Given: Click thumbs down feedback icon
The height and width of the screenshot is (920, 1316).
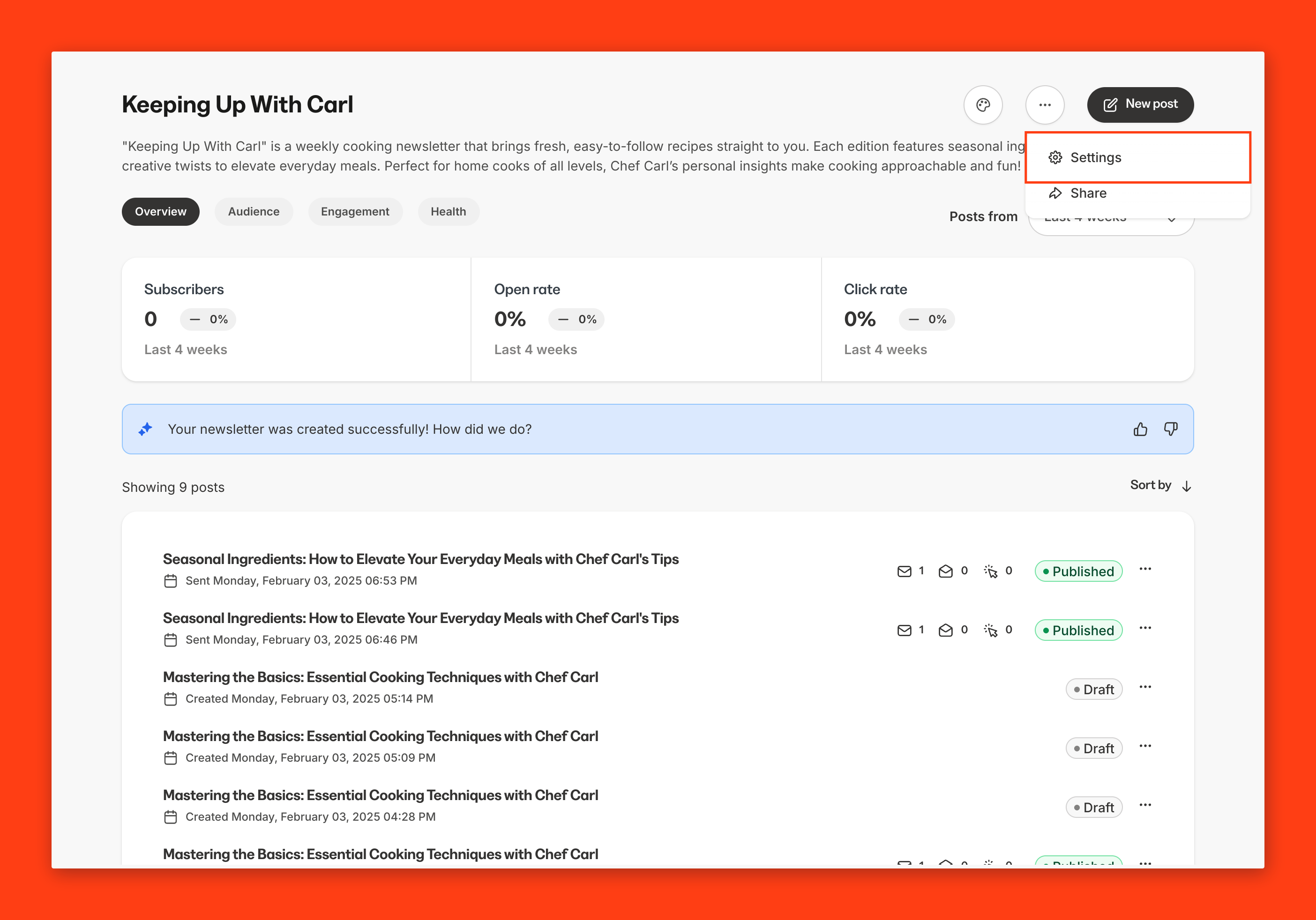Looking at the screenshot, I should click(x=1170, y=429).
